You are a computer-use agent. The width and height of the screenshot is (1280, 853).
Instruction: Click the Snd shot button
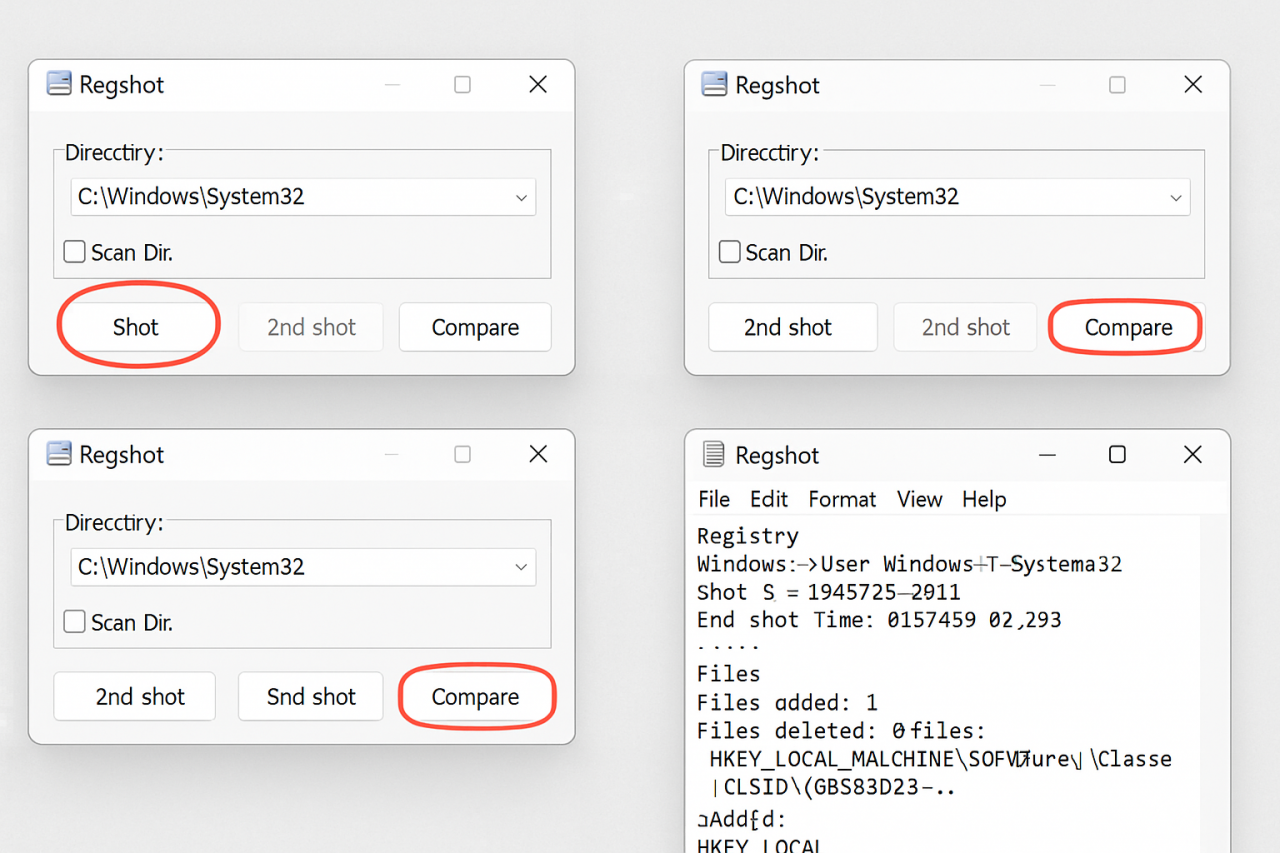coord(311,696)
